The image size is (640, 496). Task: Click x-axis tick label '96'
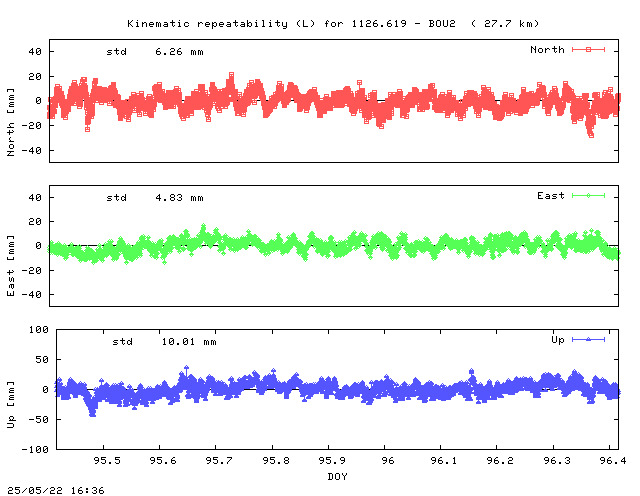click(x=388, y=460)
